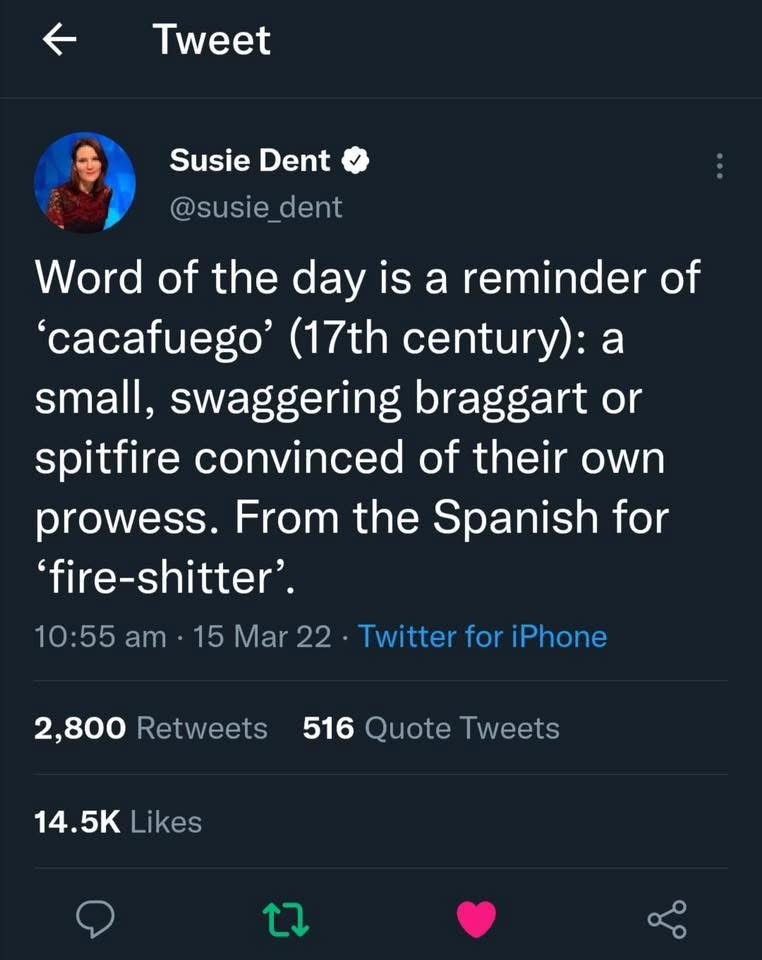
Task: Go back using the left arrow
Action: pos(62,41)
